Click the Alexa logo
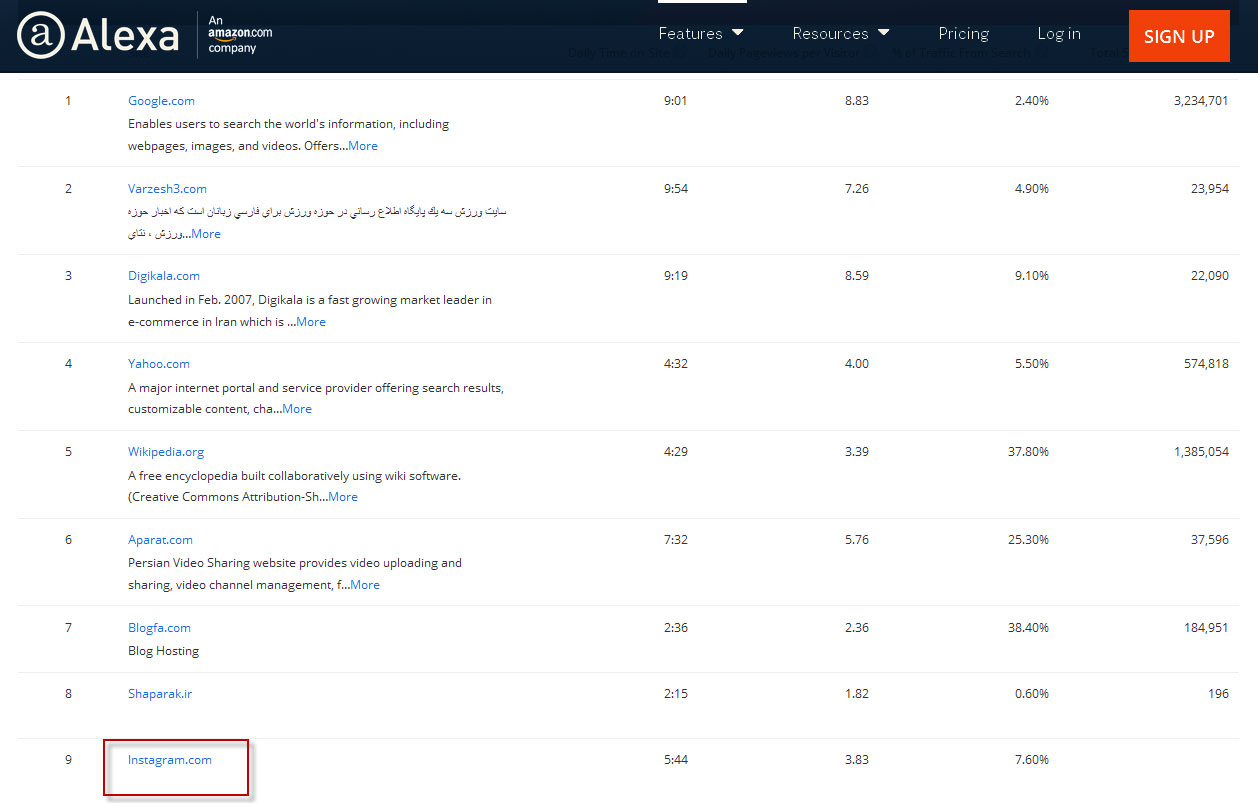1258x803 pixels. pos(98,35)
